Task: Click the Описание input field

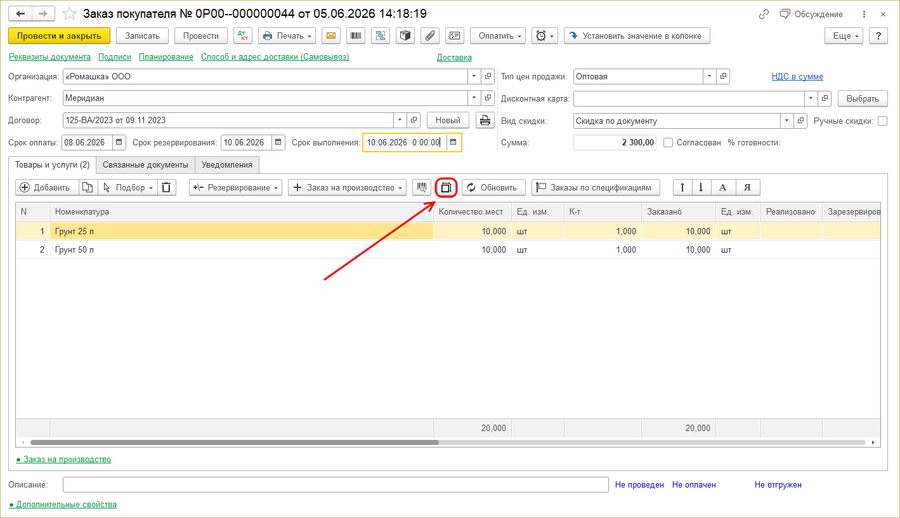Action: tap(336, 485)
